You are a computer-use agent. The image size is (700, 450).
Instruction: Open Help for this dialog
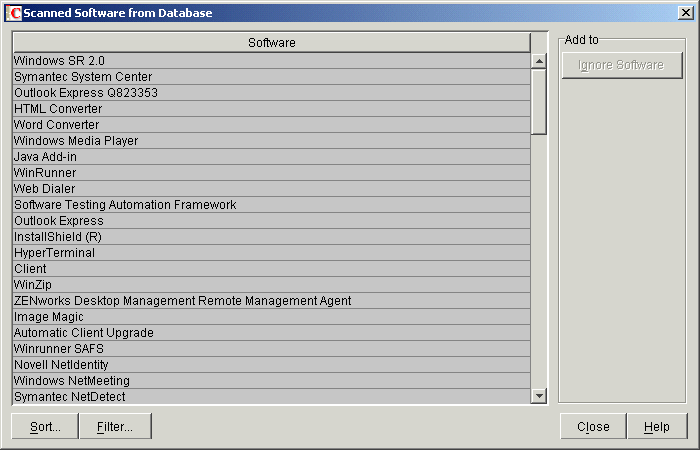pos(657,426)
